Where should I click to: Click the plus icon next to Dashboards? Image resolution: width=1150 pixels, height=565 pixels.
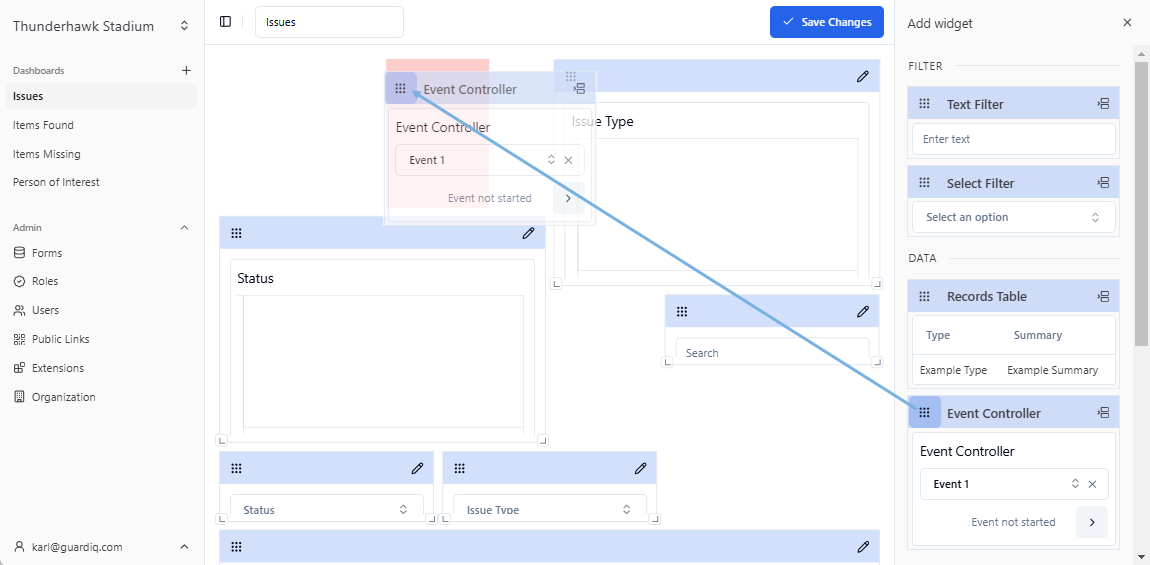tap(185, 71)
